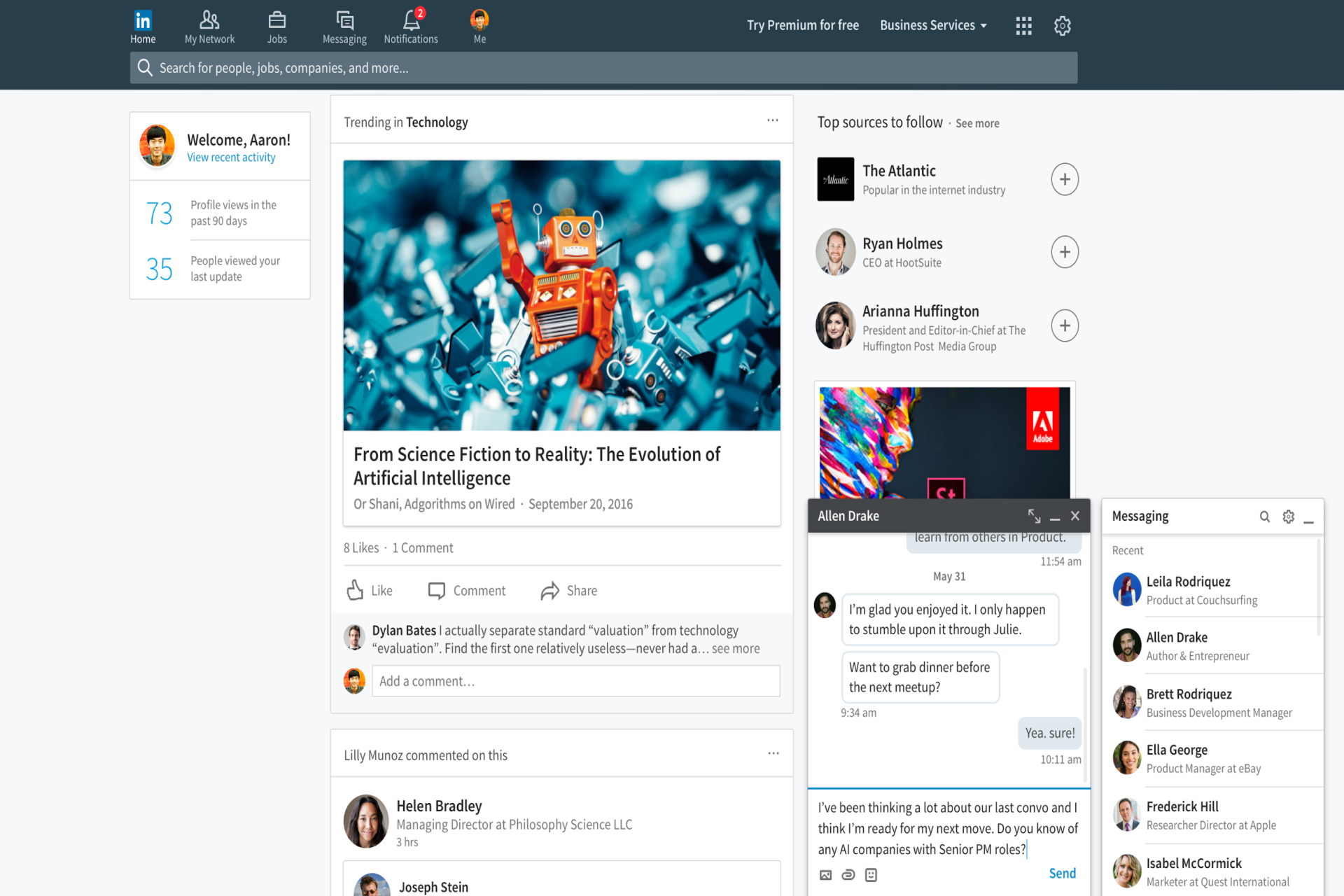1344x896 pixels.
Task: Click the search bar field
Action: pos(603,68)
